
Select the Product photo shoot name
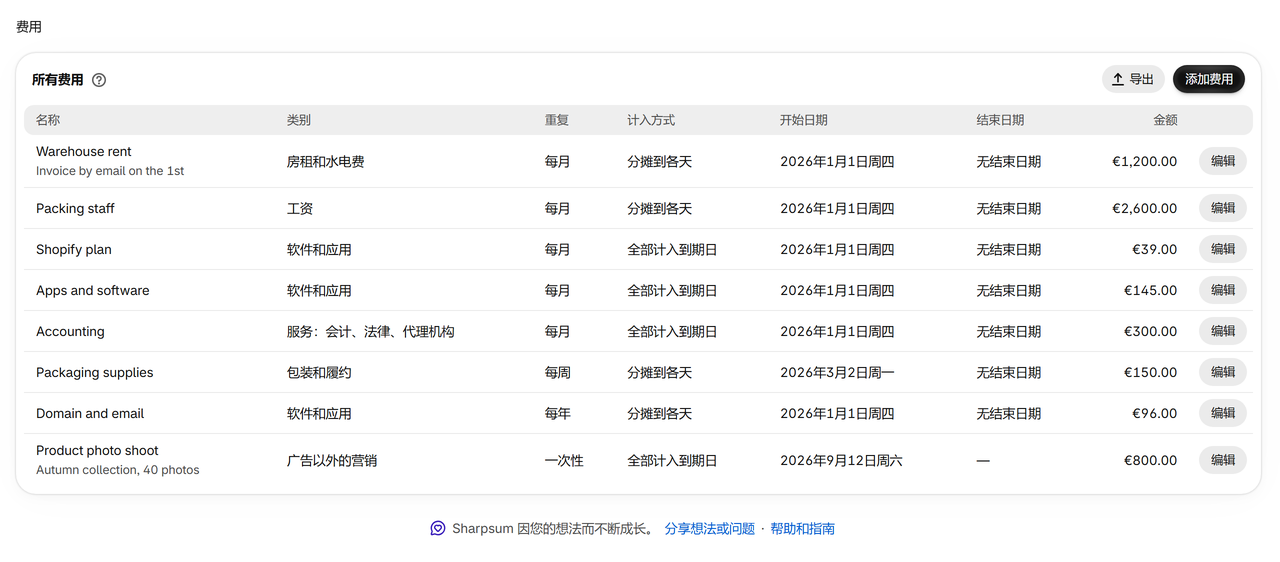pyautogui.click(x=97, y=451)
